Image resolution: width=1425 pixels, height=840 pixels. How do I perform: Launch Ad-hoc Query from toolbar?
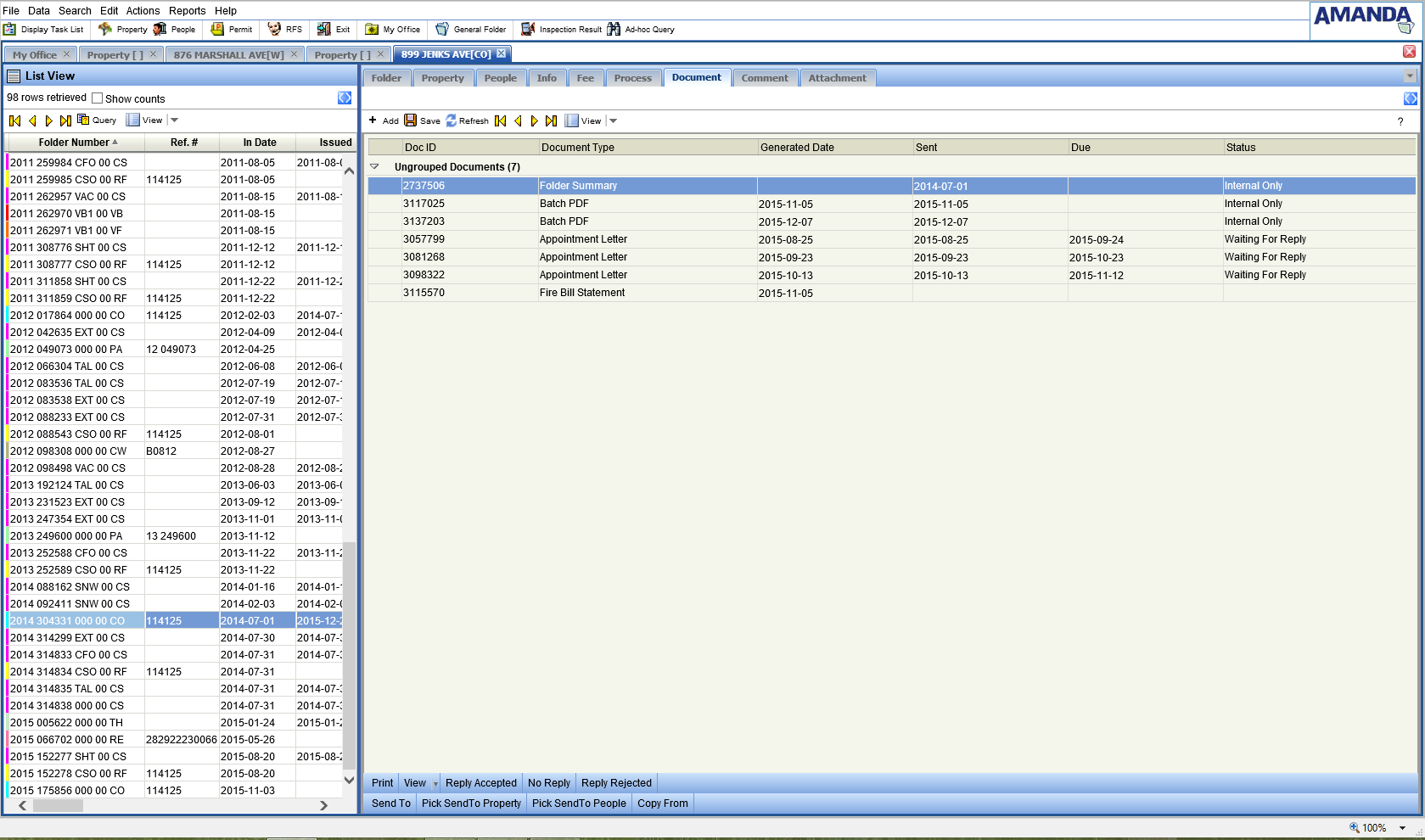point(641,30)
